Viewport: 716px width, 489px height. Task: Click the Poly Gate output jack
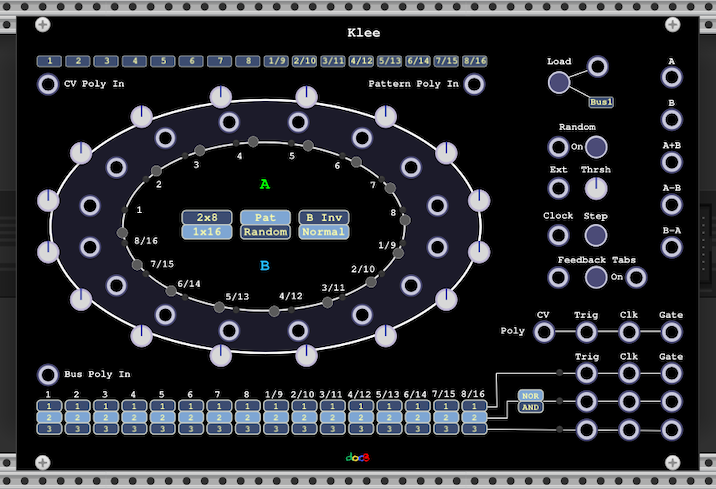pyautogui.click(x=671, y=332)
